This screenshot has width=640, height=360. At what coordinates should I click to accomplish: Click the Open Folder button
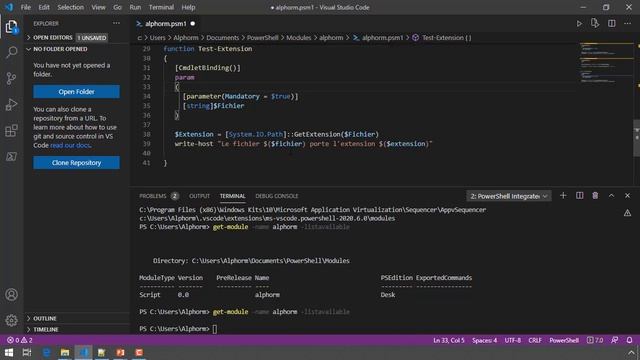tap(76, 91)
